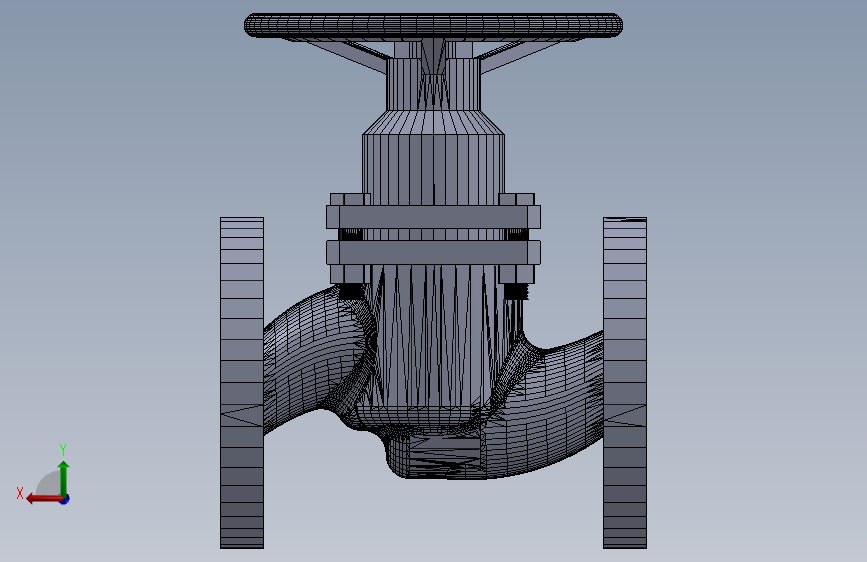Click the Y label on the coordinate triad
This screenshot has height=562, width=867.
point(63,449)
